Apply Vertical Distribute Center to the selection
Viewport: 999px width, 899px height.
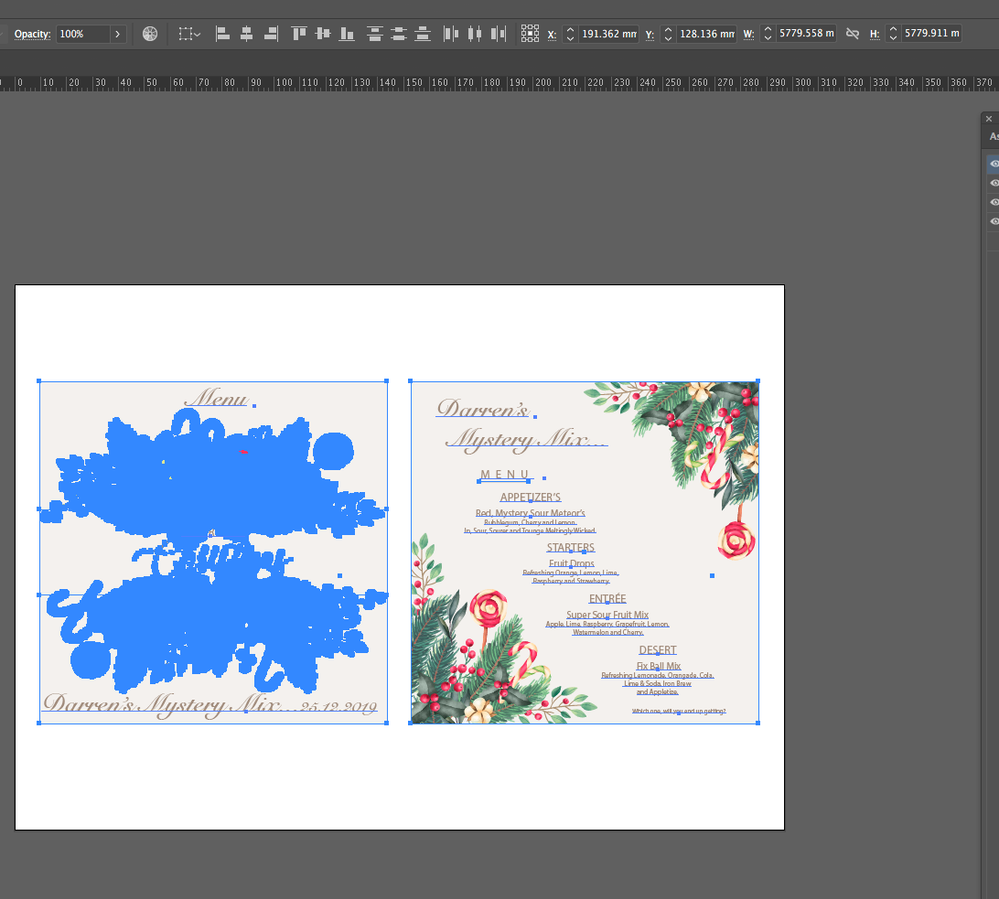(398, 33)
